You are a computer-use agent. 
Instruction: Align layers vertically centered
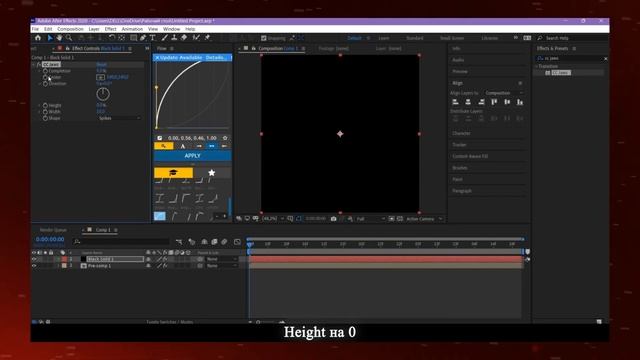coord(507,102)
